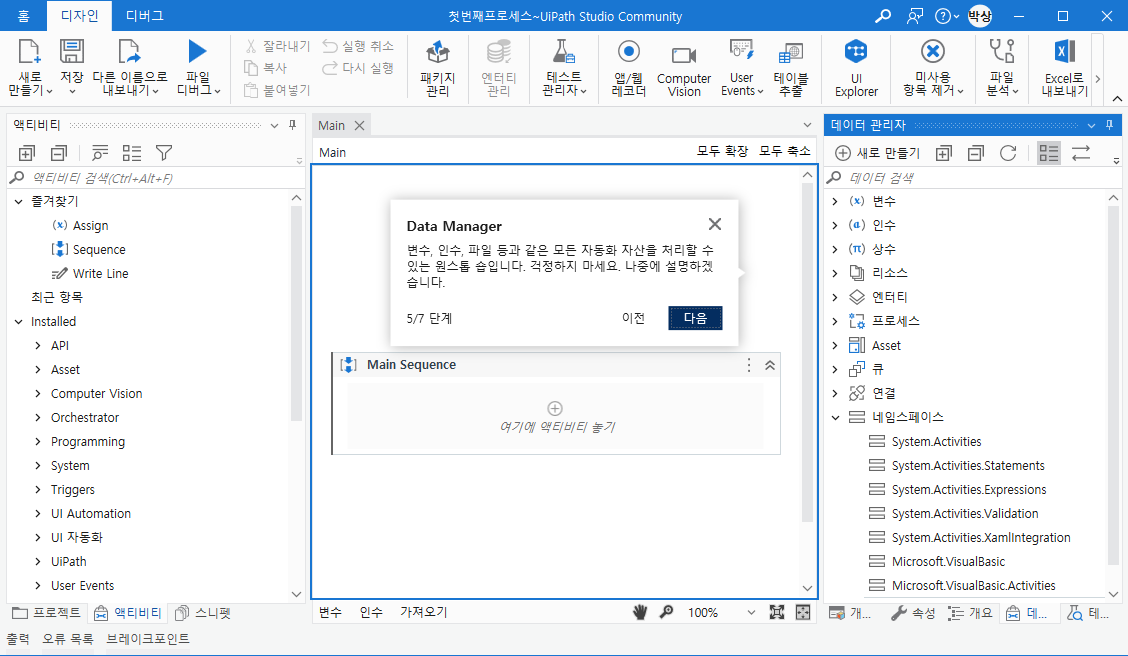The height and width of the screenshot is (656, 1128).
Task: Click the Save (저장) icon
Action: [71, 52]
